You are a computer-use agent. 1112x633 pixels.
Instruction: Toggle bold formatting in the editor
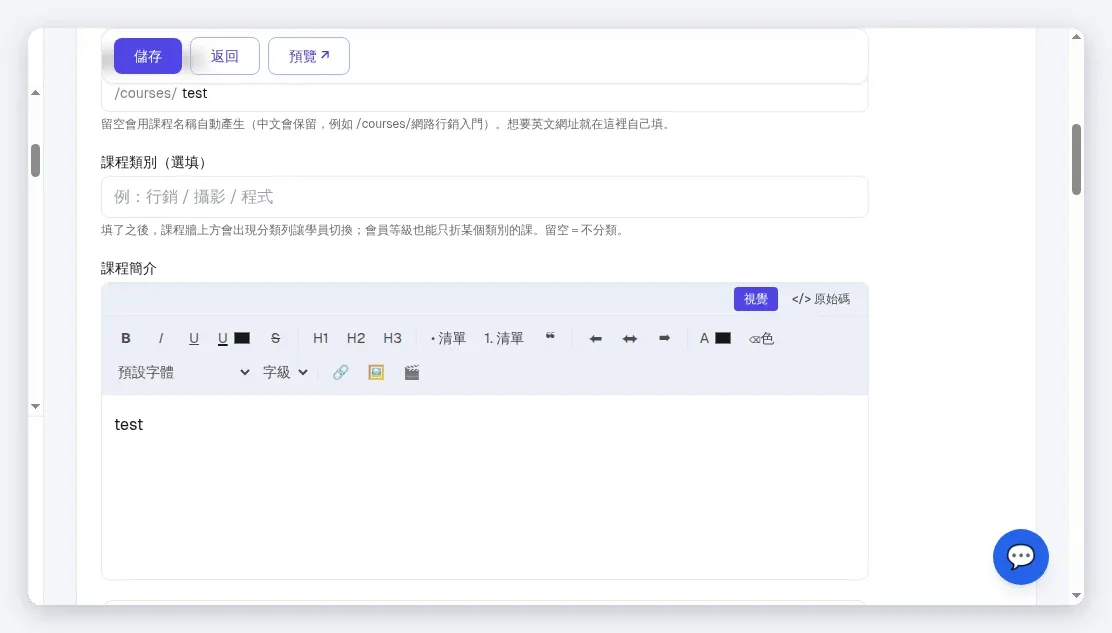point(126,338)
